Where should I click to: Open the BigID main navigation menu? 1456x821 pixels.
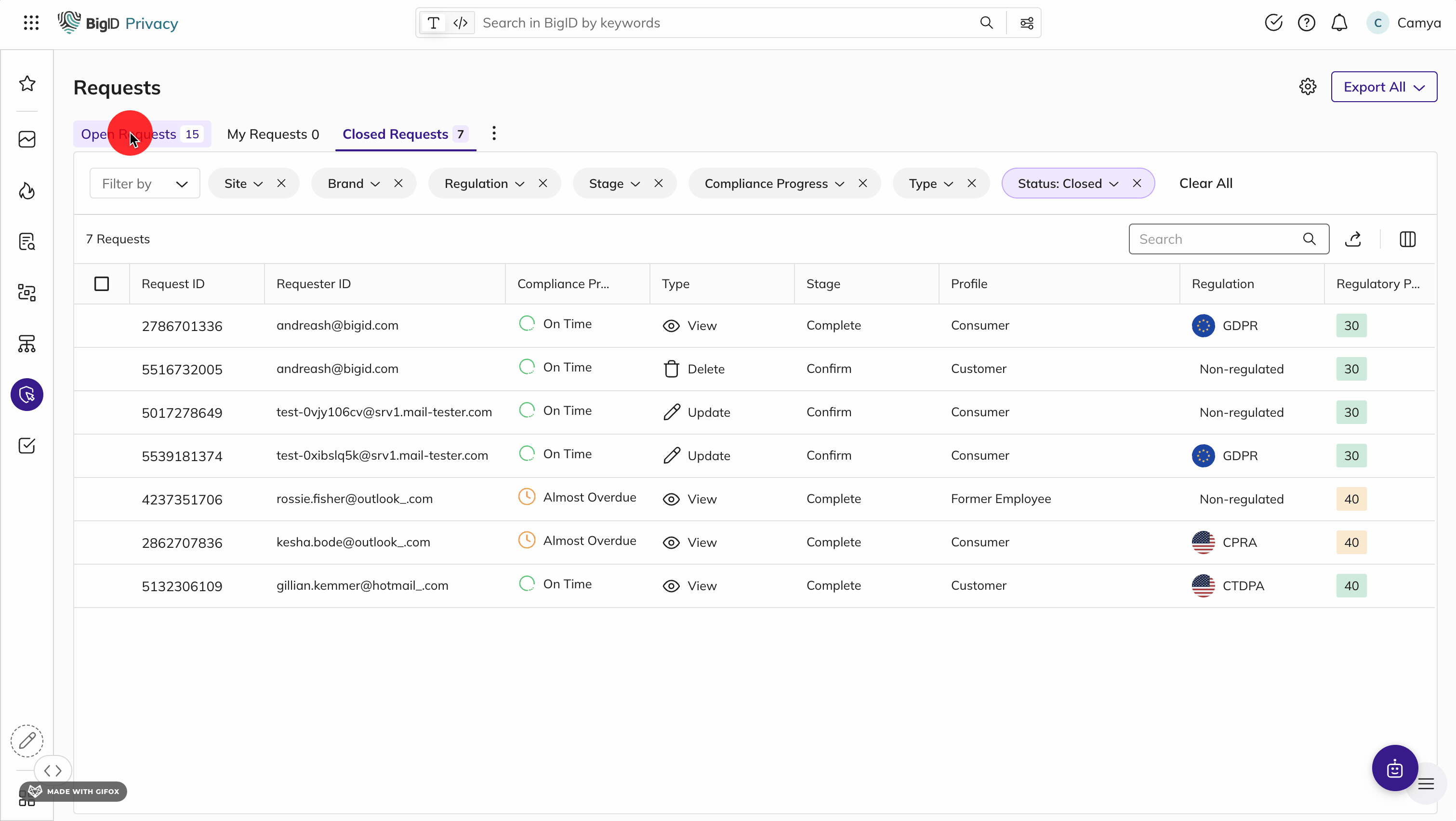click(x=29, y=23)
